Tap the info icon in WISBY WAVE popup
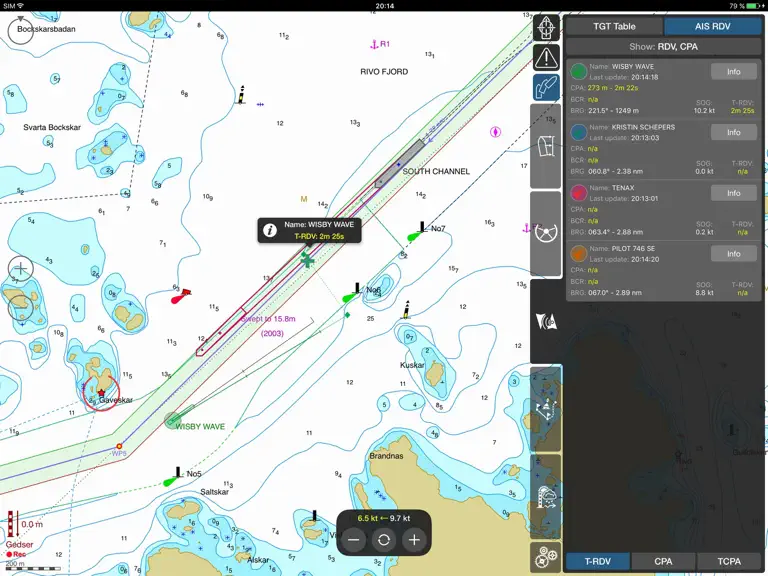 coord(270,230)
